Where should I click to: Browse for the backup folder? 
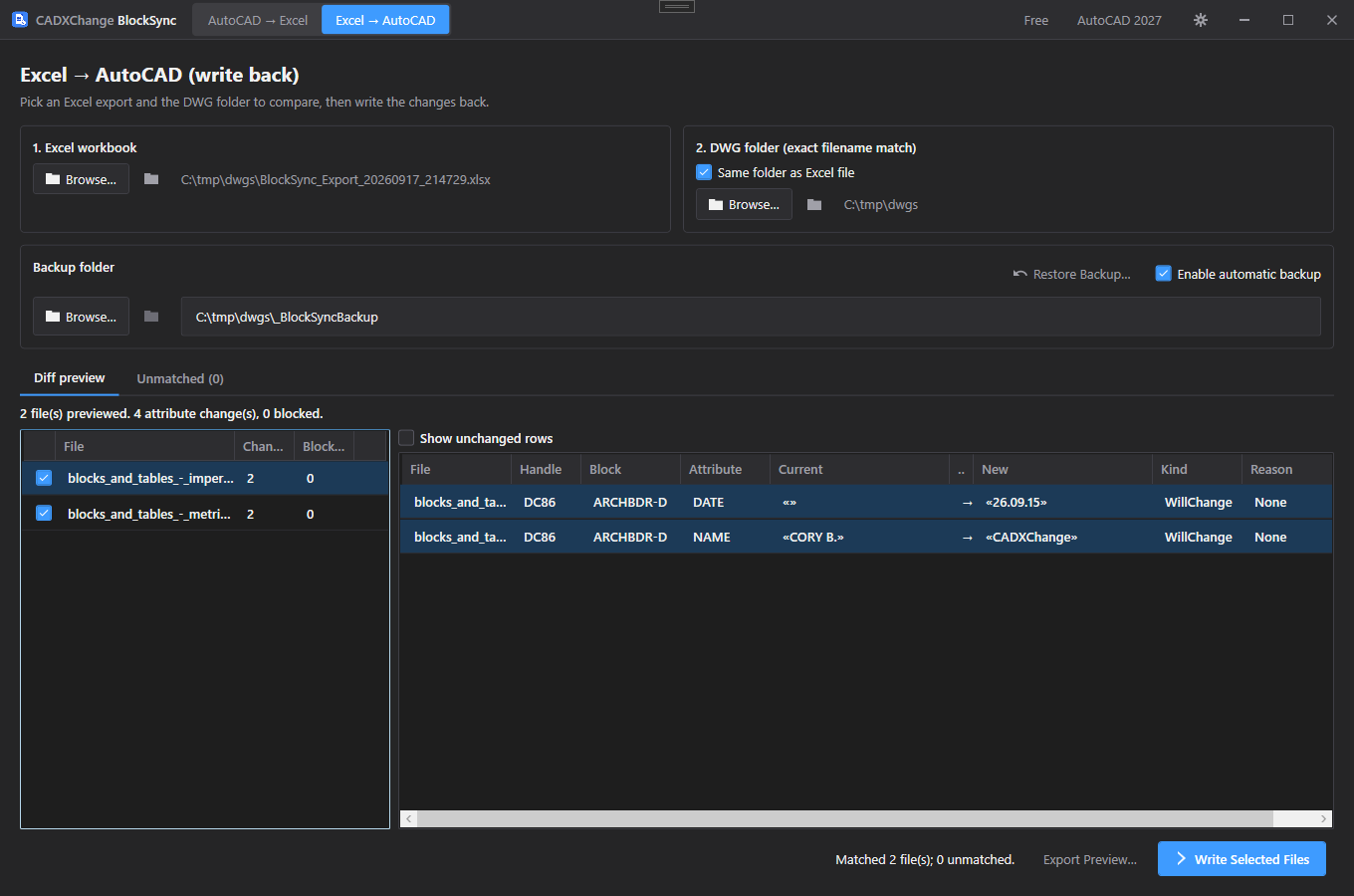81,317
